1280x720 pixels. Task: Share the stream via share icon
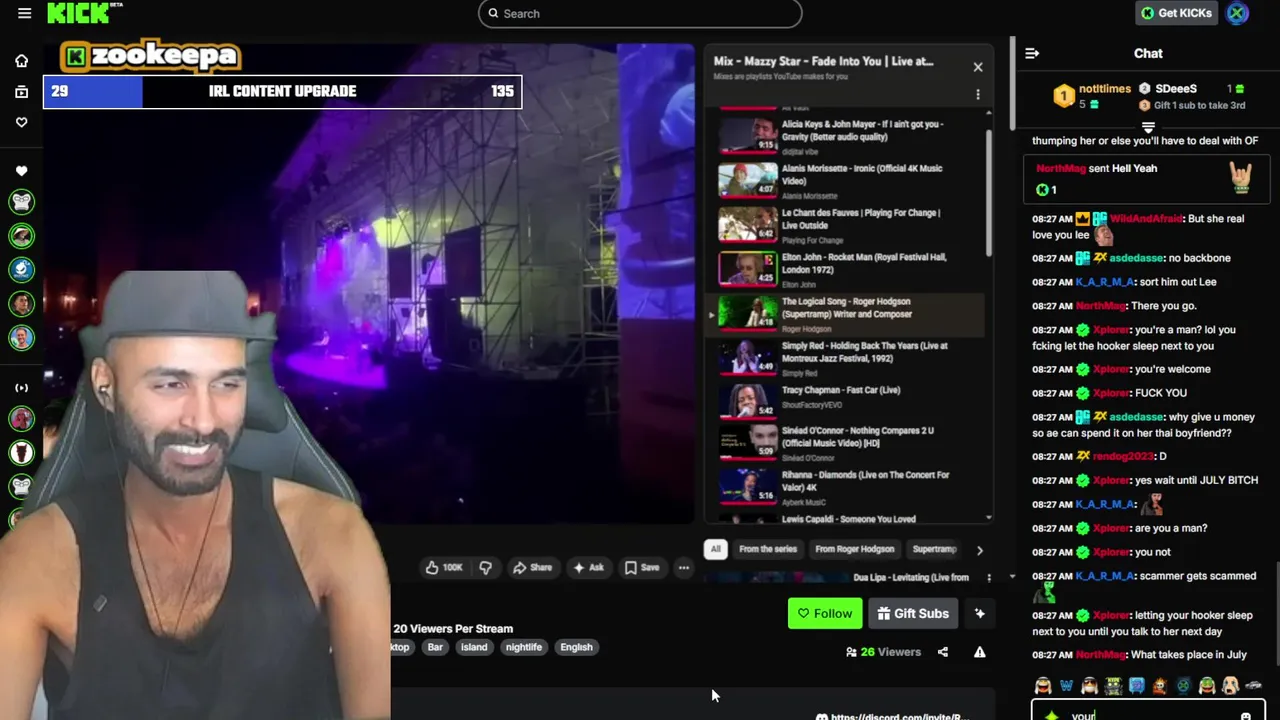[942, 652]
